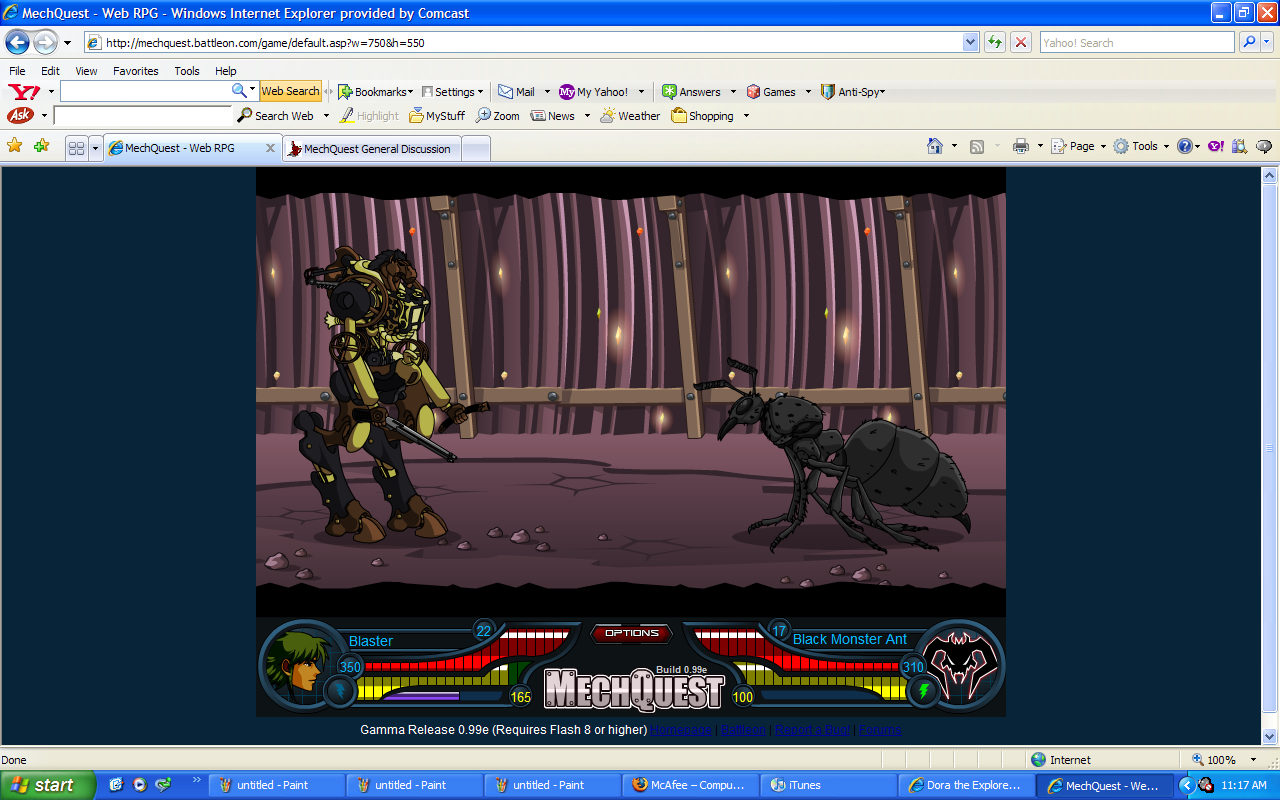Image resolution: width=1280 pixels, height=800 pixels.
Task: Open the Favorites menu
Action: pyautogui.click(x=136, y=71)
